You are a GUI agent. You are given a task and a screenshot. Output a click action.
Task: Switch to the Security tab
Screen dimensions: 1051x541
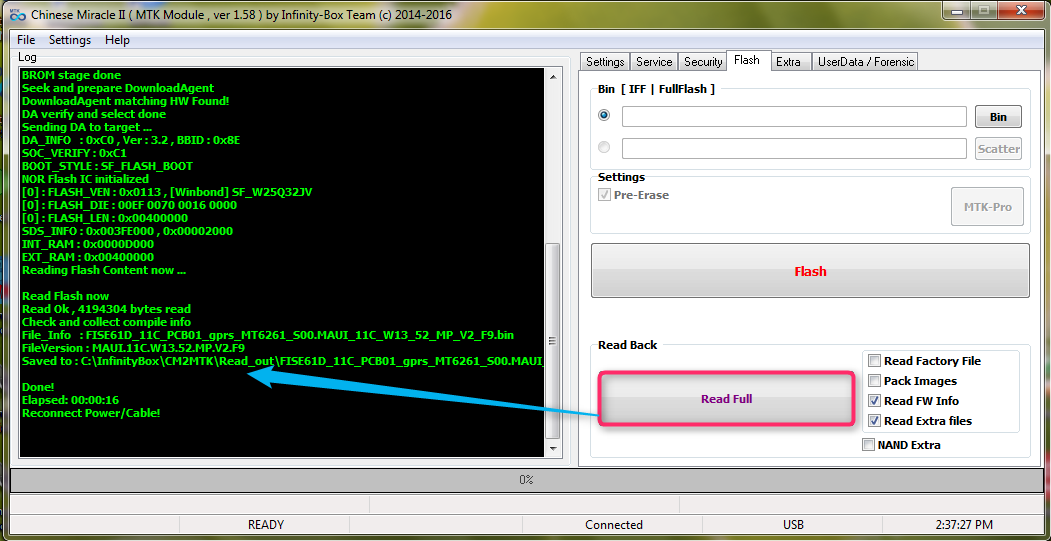[x=702, y=62]
